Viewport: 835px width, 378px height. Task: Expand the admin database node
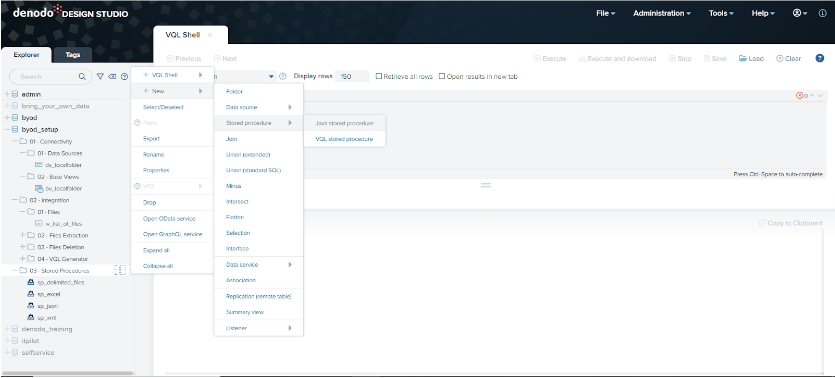7,94
